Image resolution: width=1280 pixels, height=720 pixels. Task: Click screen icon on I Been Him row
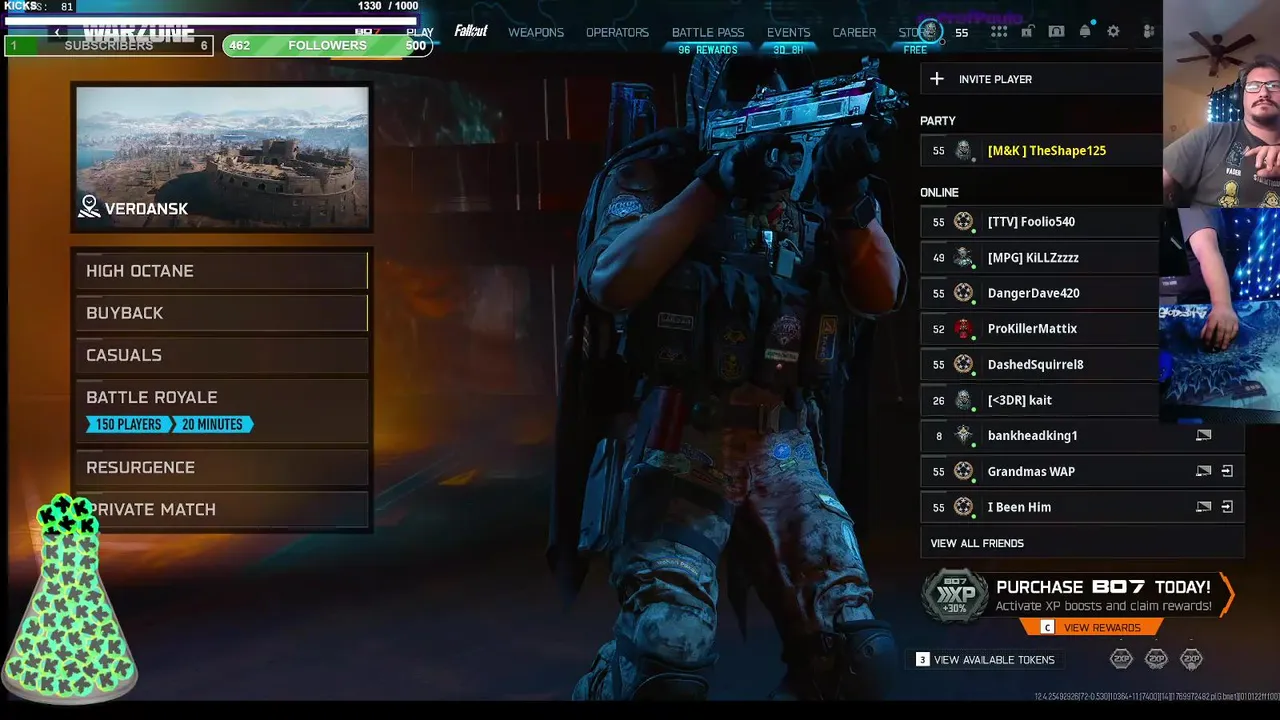[x=1204, y=507]
